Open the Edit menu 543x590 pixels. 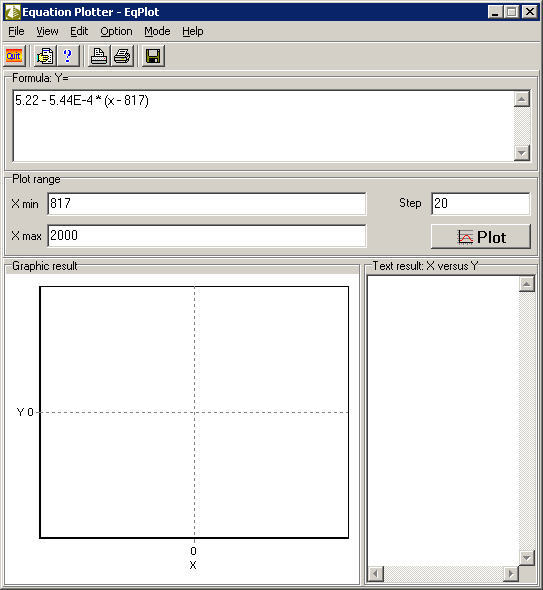tap(79, 31)
